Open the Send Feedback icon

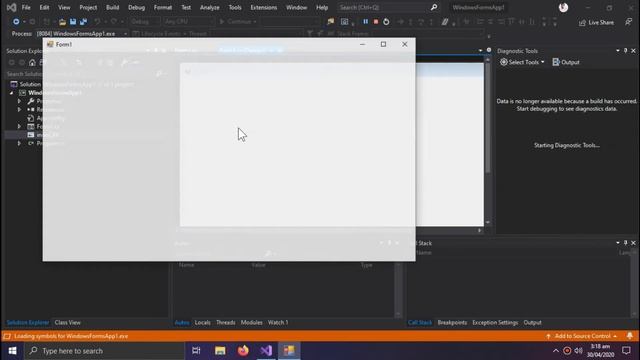(628, 22)
